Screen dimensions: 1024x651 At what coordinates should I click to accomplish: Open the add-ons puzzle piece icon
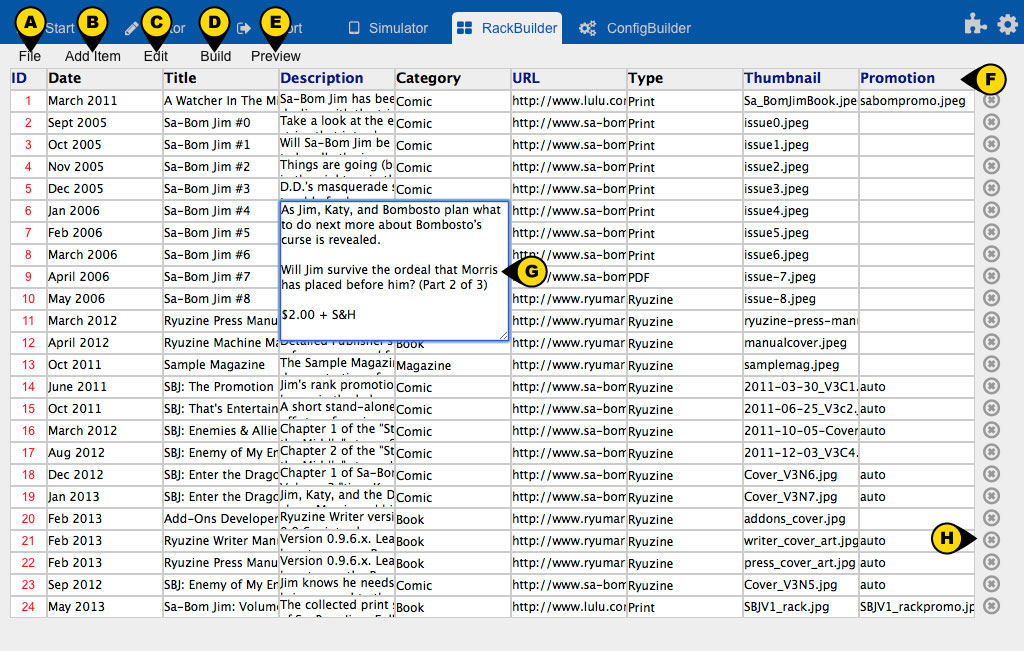(x=975, y=26)
